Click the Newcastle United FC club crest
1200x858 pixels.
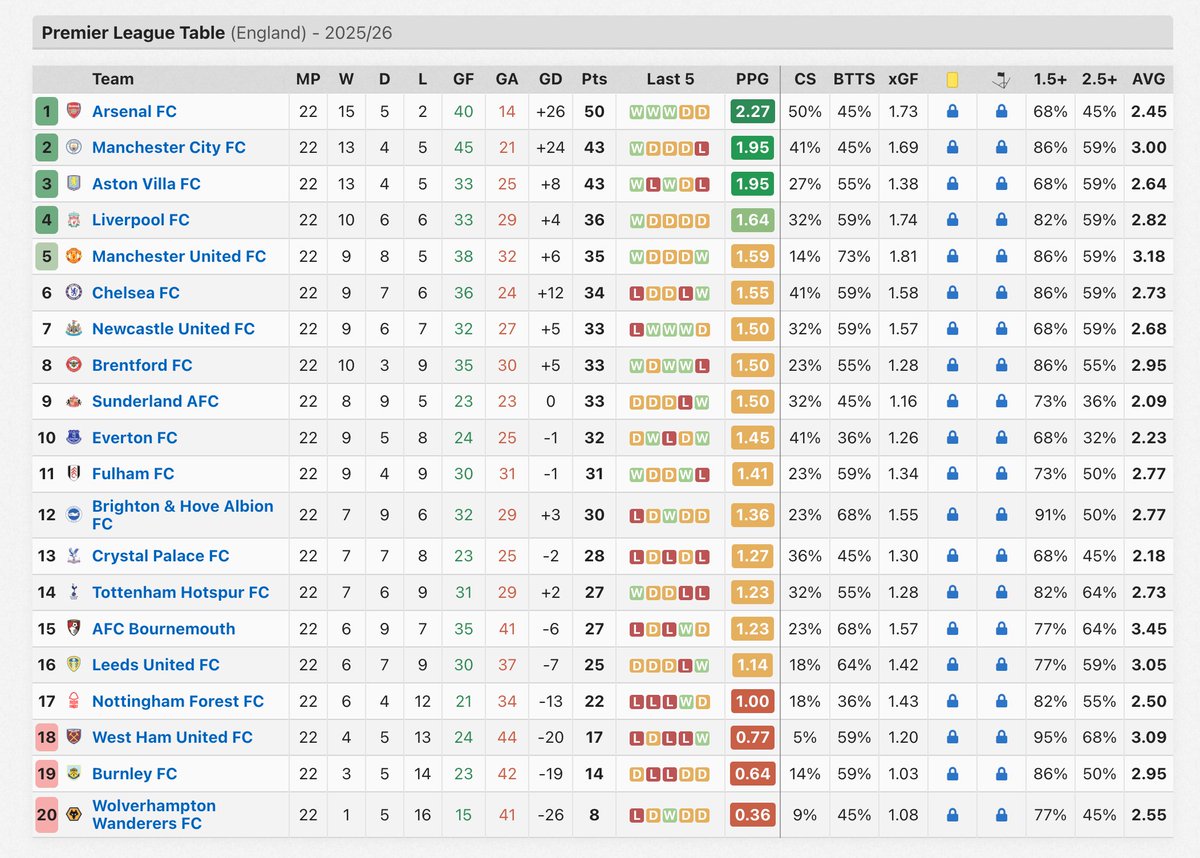74,329
